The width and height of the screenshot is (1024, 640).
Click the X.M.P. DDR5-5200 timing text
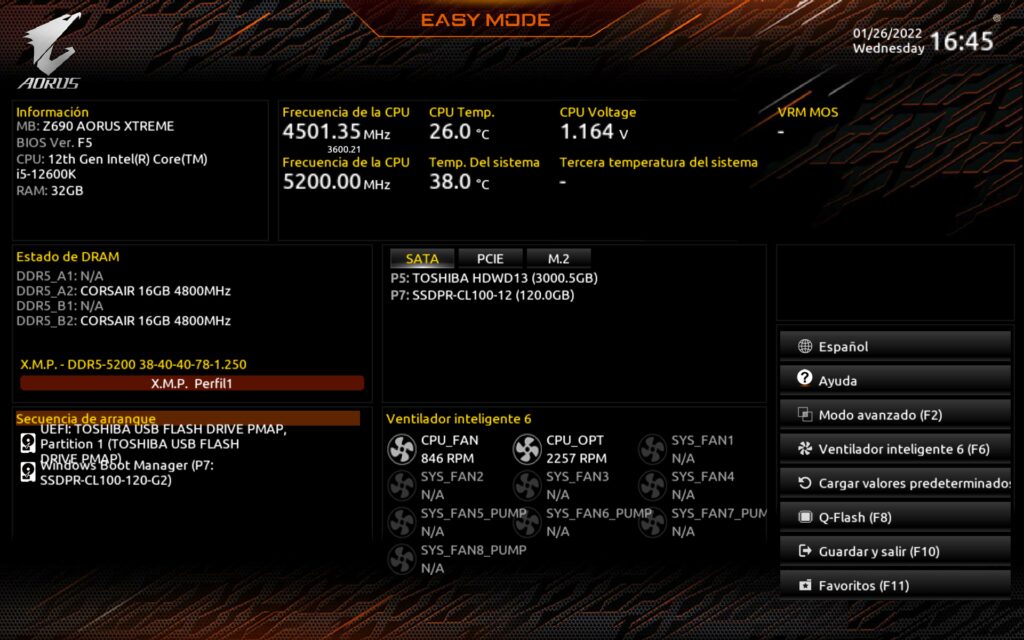click(x=133, y=364)
